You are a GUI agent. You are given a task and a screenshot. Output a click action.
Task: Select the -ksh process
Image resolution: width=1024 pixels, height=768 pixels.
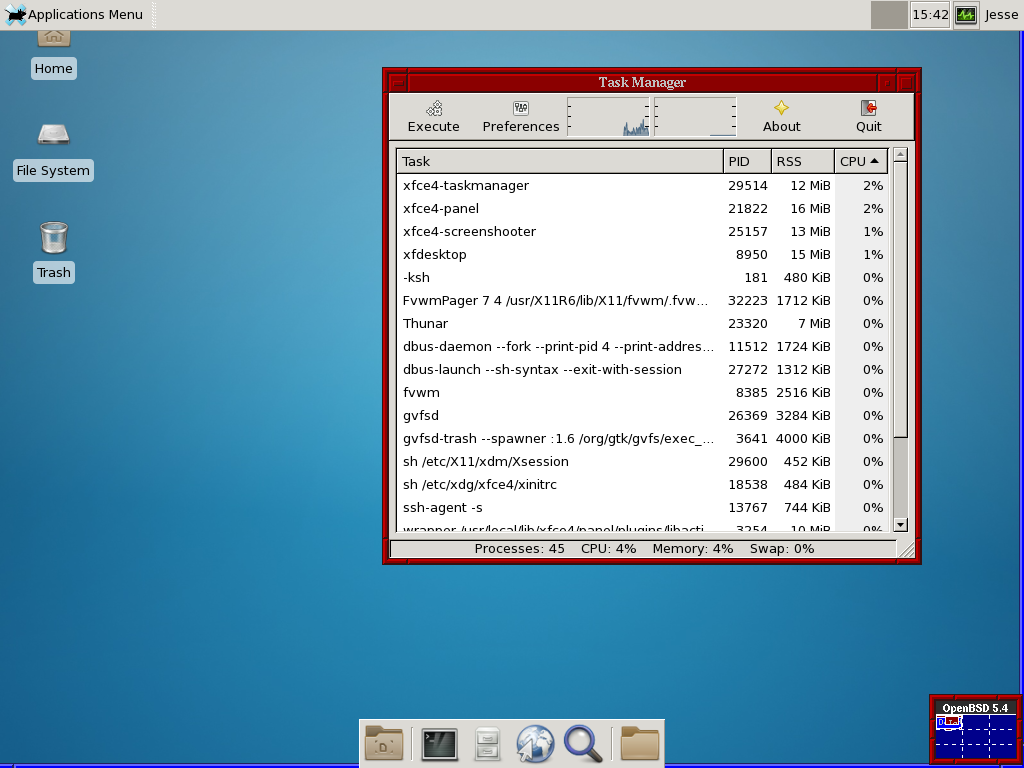coord(642,278)
